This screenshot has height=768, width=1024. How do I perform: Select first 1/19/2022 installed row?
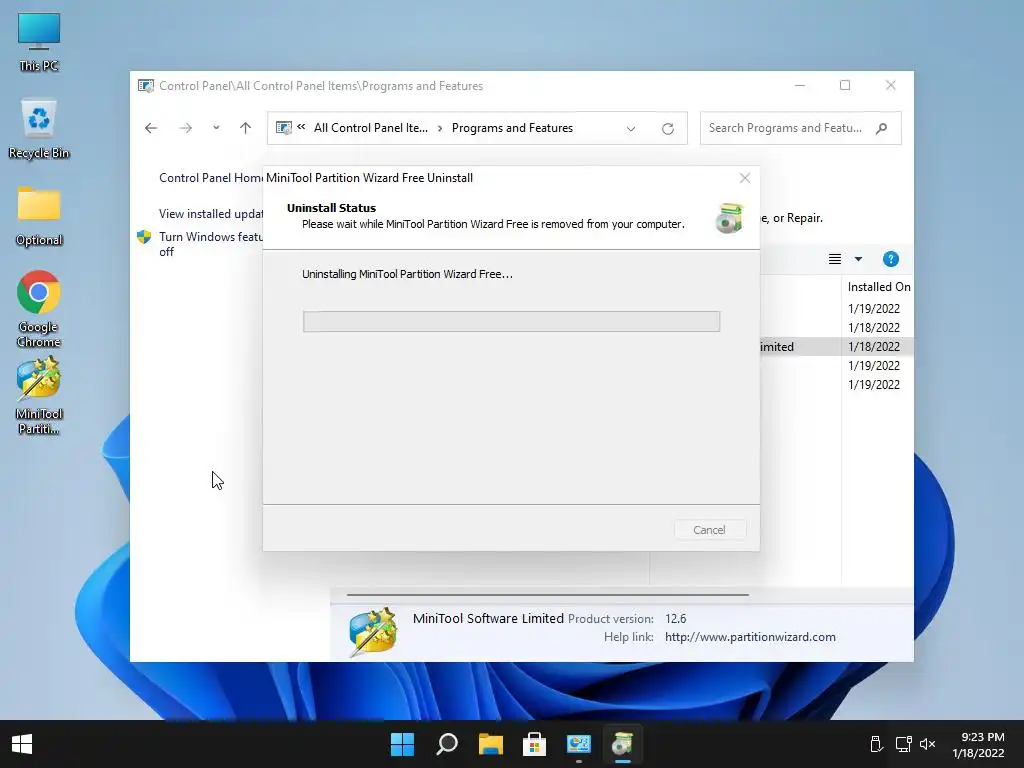coord(874,308)
